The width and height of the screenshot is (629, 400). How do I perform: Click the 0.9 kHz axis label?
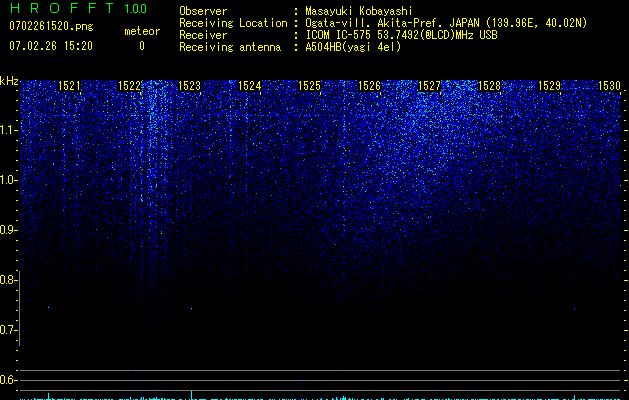[x=8, y=230]
